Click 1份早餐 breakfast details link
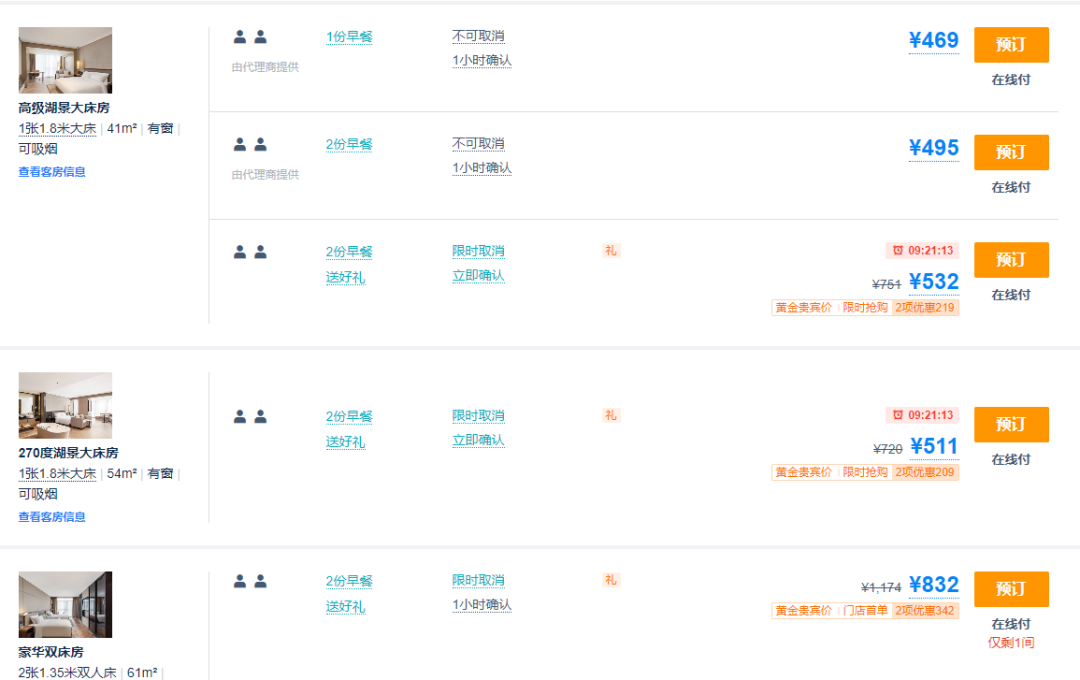The width and height of the screenshot is (1080, 680). pos(349,37)
